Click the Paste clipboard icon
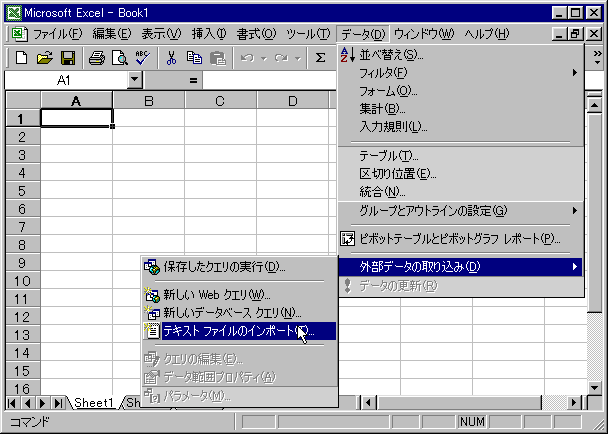608x434 pixels. click(x=218, y=58)
